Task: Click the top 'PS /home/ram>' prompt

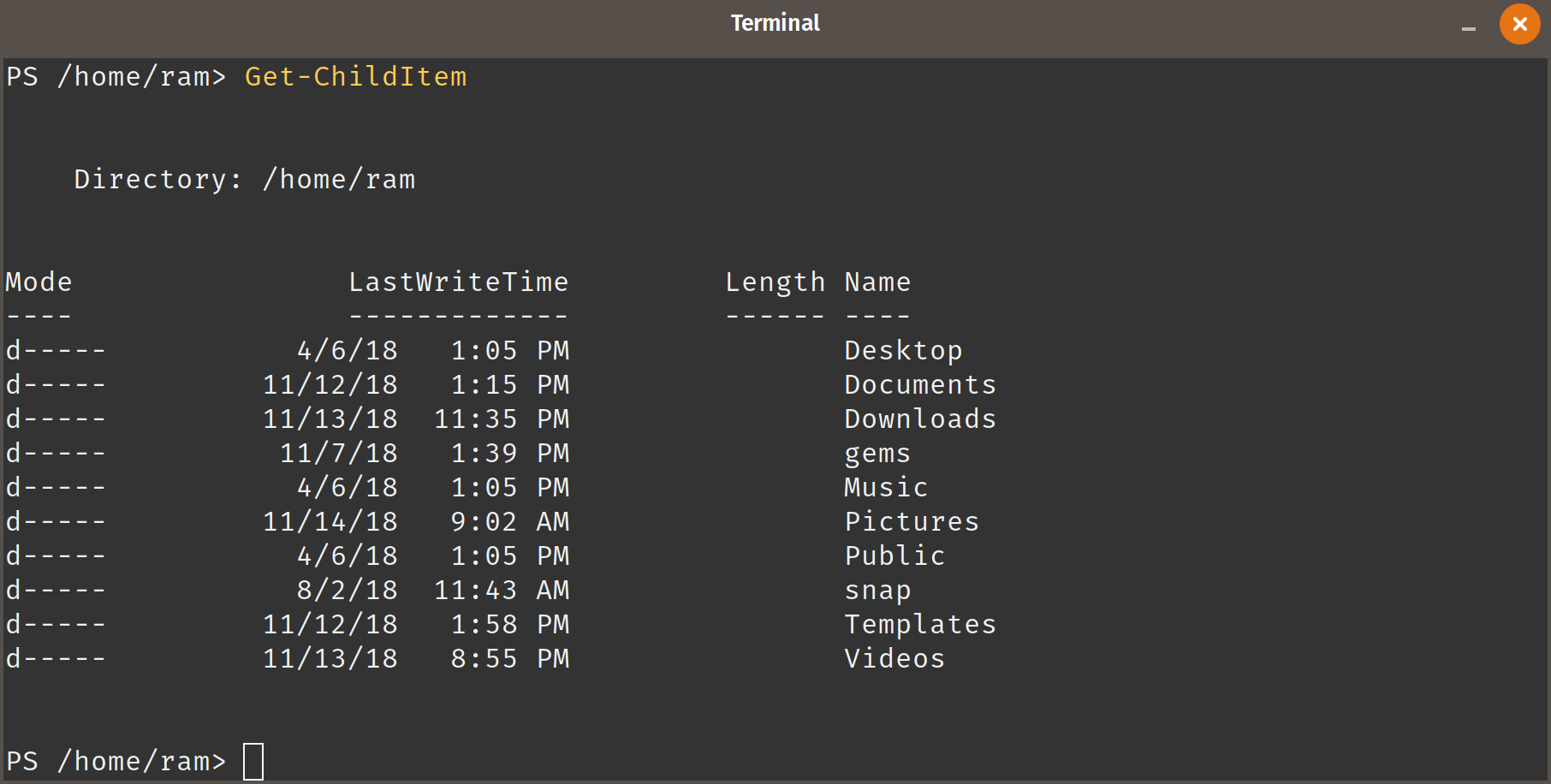Action: 116,77
